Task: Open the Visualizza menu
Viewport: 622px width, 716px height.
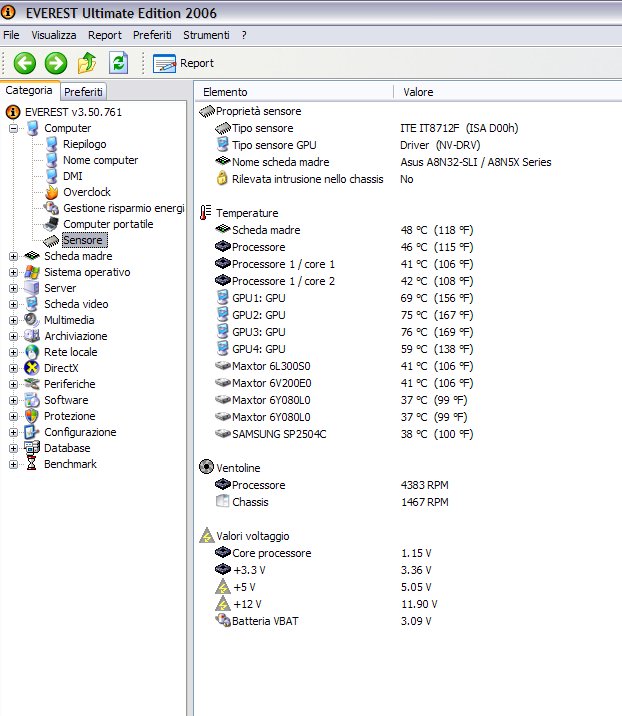Action: [53, 35]
